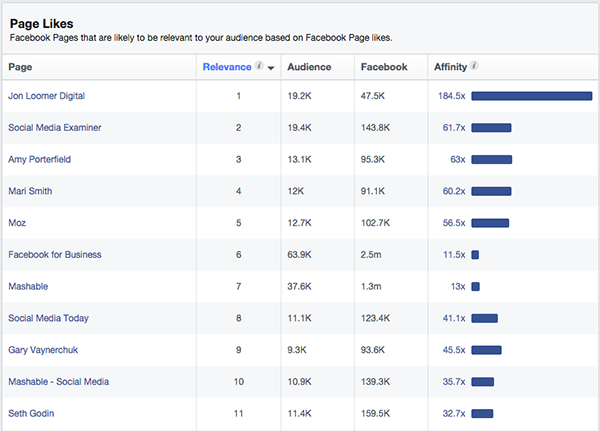Screen dimensions: 600x431
Task: Select the 123.4K Facebook value
Action: [x=375, y=318]
